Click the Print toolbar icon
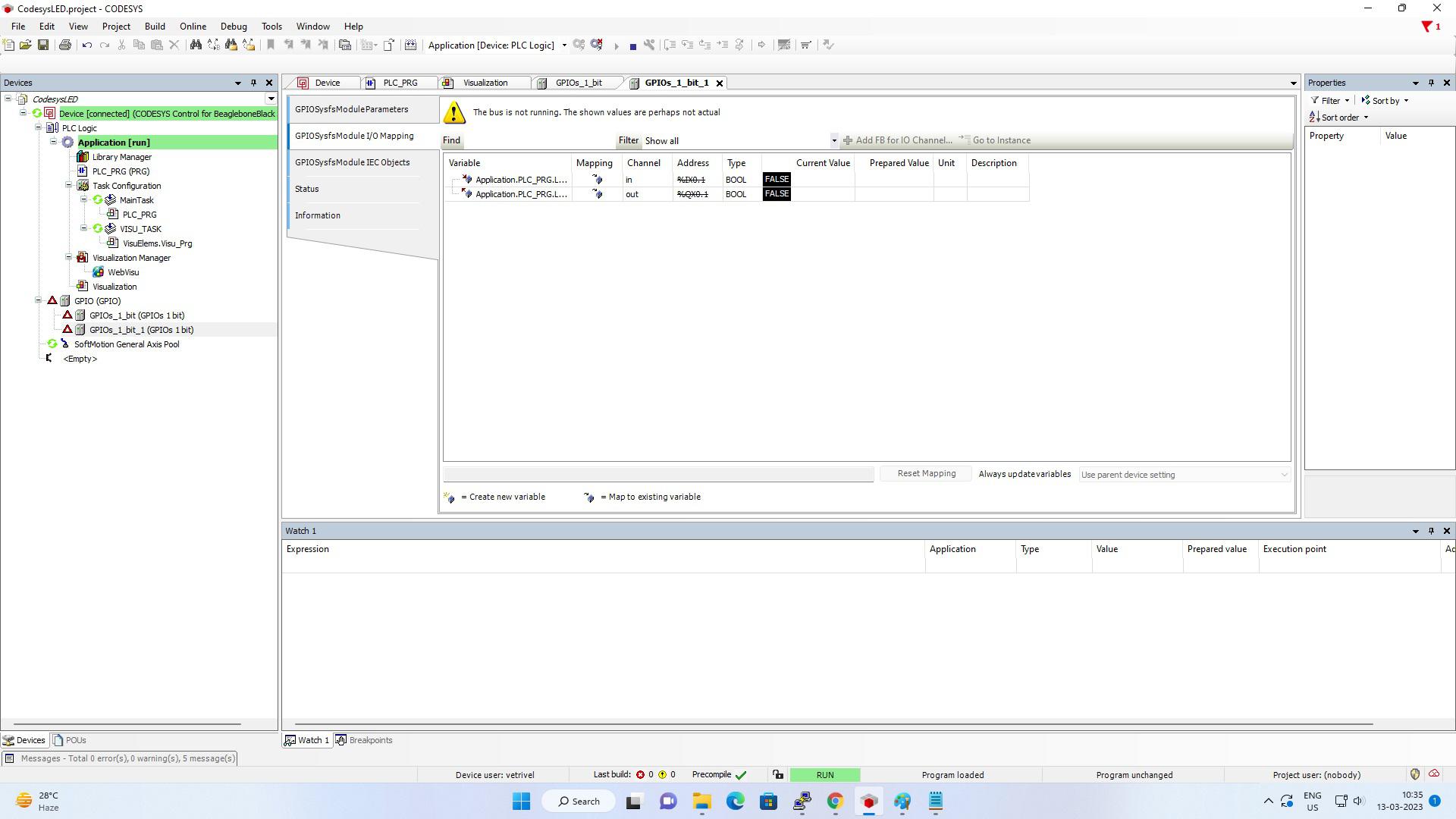This screenshot has height=819, width=1456. (65, 45)
